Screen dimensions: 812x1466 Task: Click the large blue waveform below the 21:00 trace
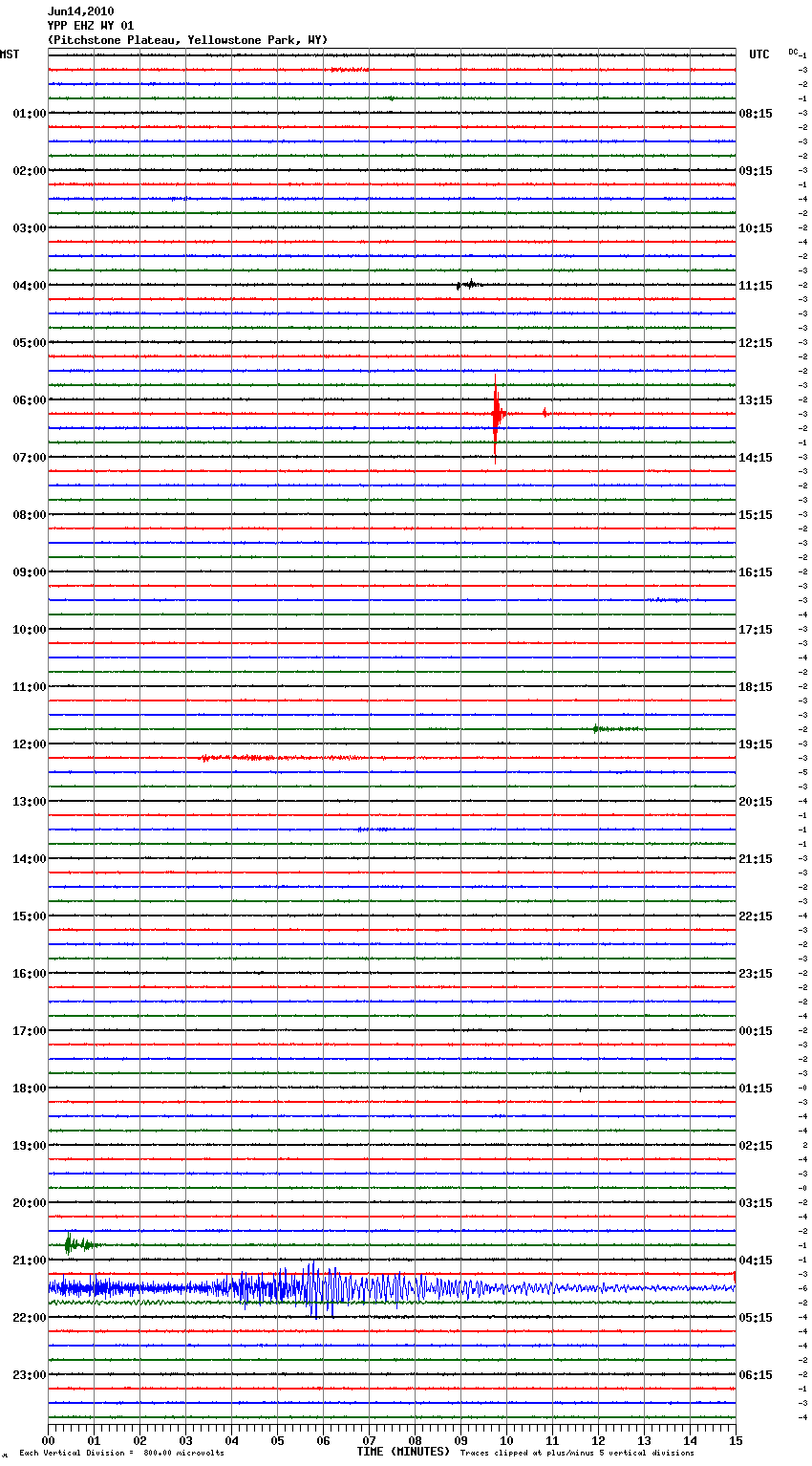pyautogui.click(x=392, y=1288)
